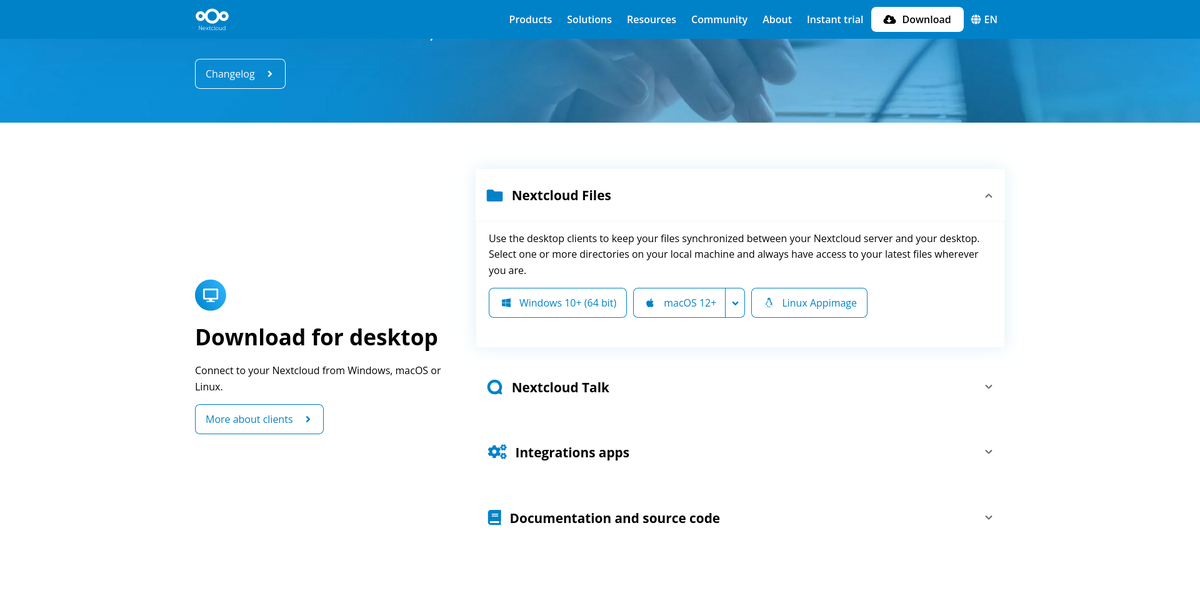Expand Documentation and source code

coord(988,517)
